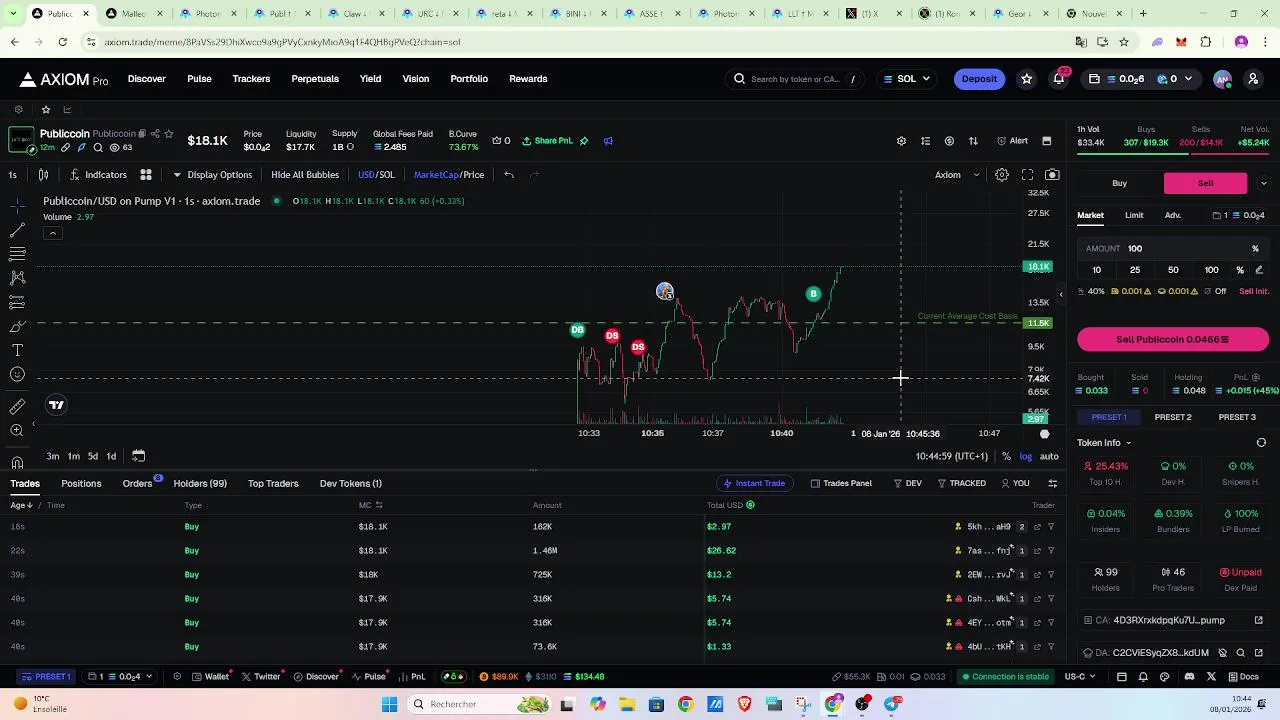Open the Pulse menu item
This screenshot has width=1280, height=720.
[x=199, y=79]
